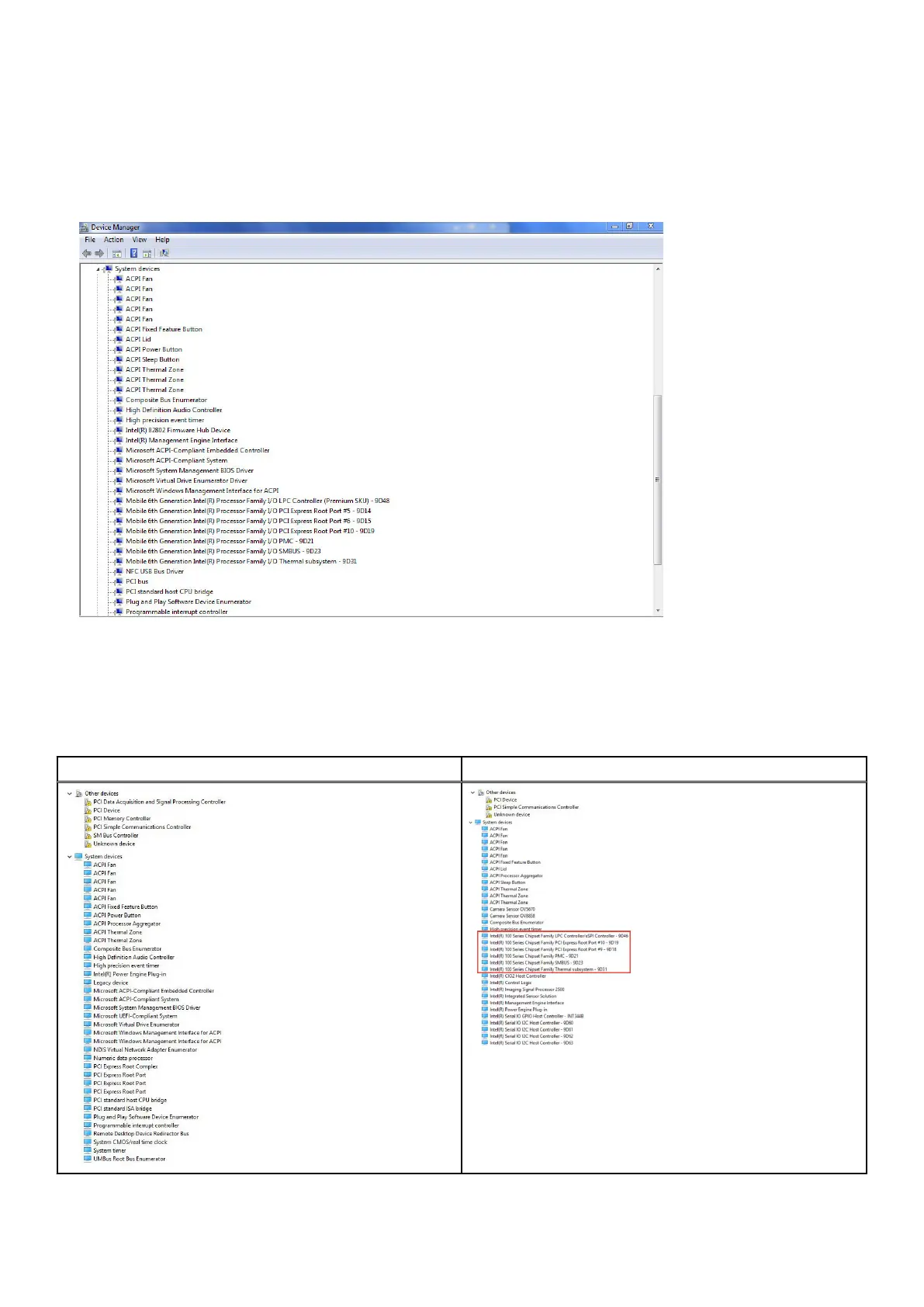Collapse Other devices in lower-right tree

coord(472,792)
